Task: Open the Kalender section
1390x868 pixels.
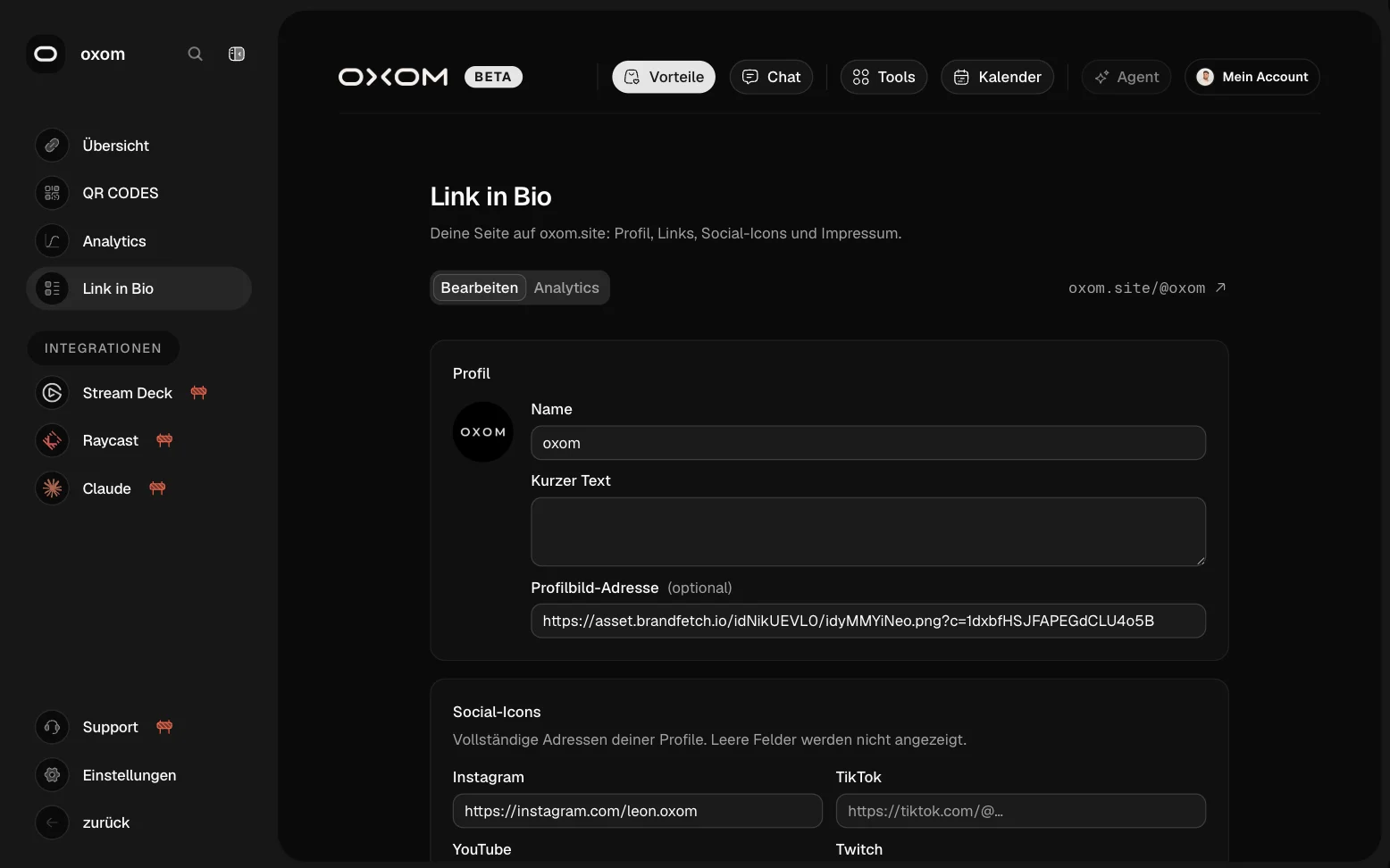Action: [x=997, y=77]
